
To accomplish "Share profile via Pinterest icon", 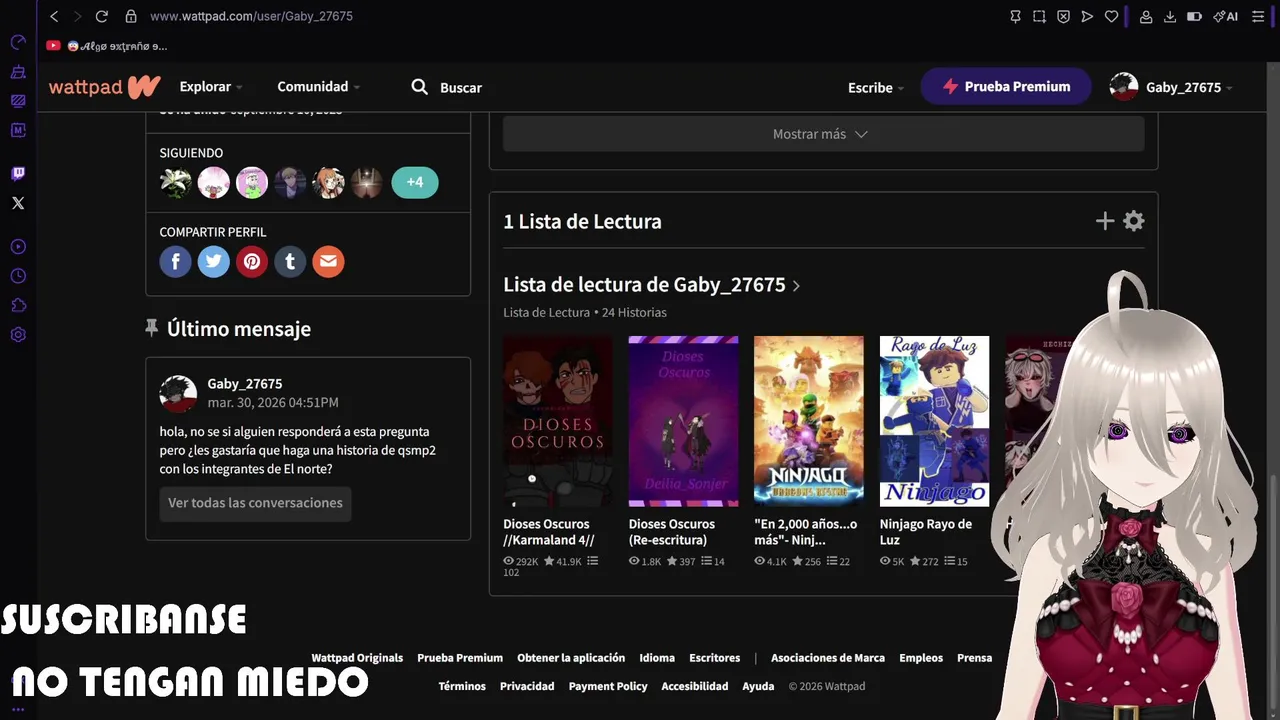I will 252,262.
